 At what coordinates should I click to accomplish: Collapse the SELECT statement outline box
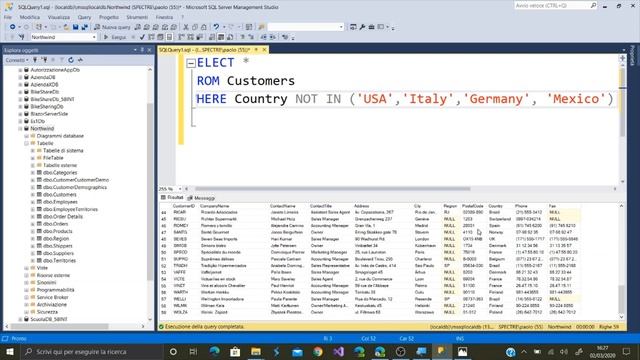191,63
